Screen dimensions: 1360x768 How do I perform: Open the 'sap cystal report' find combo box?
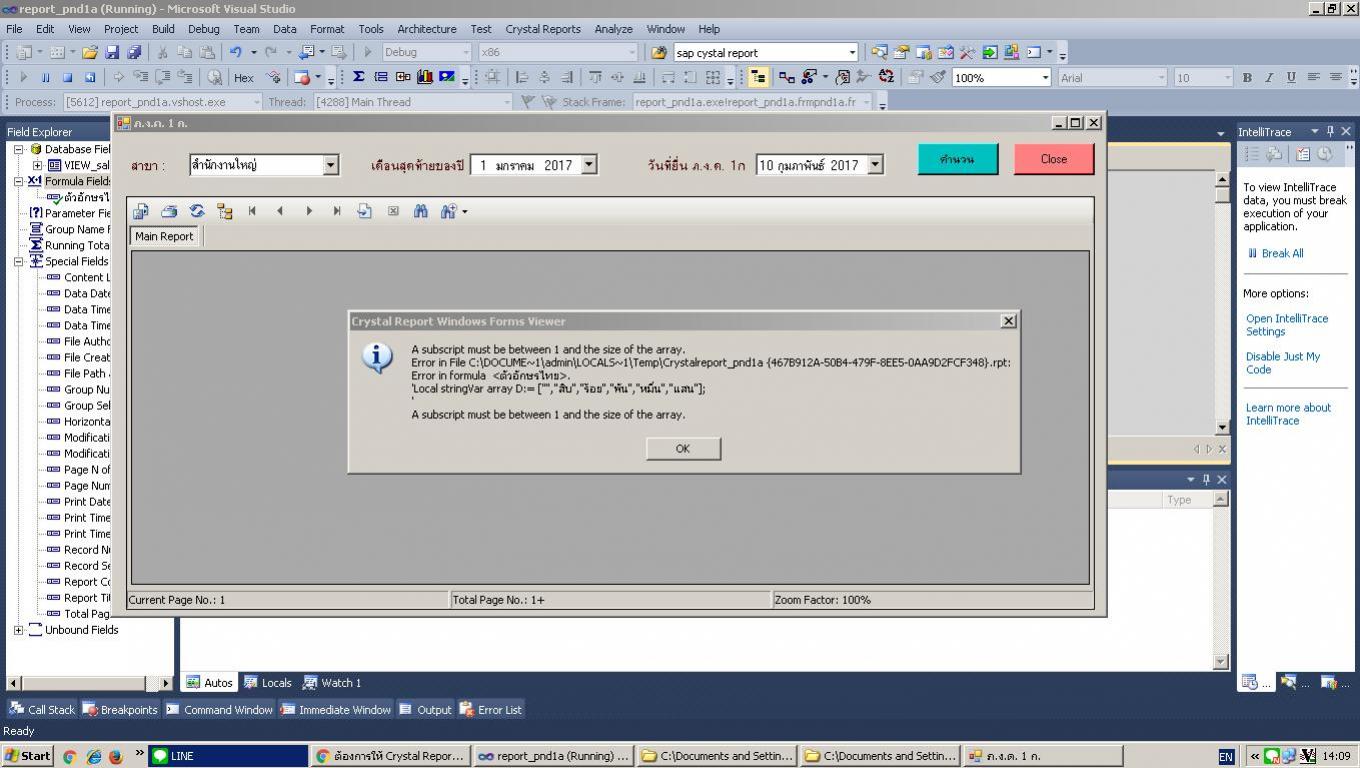tap(766, 53)
